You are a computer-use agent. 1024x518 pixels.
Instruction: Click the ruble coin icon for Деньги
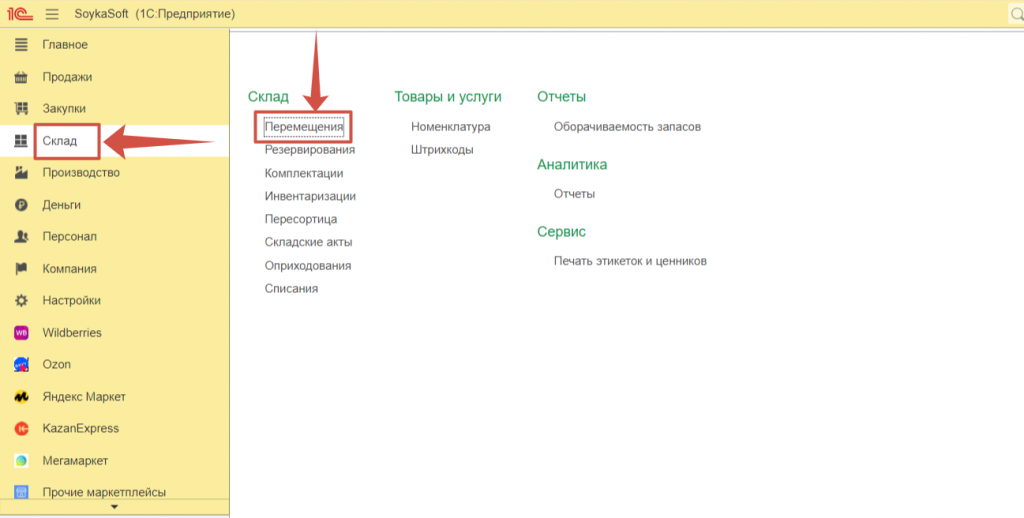[20, 205]
